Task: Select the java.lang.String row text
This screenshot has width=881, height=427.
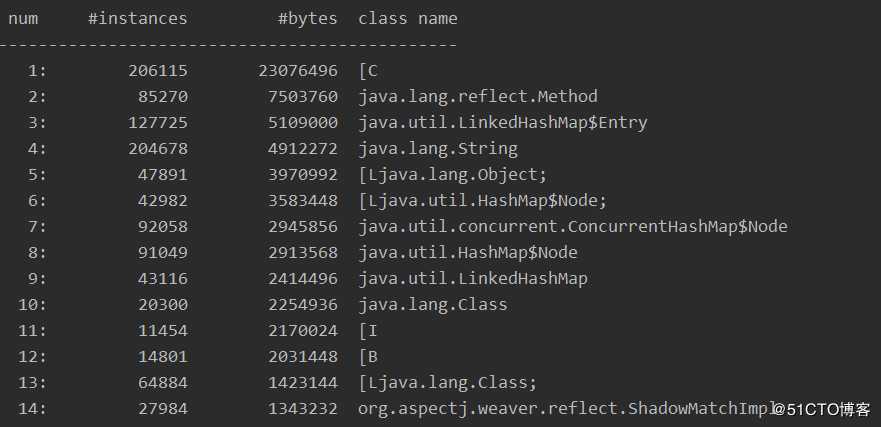Action: 437,149
